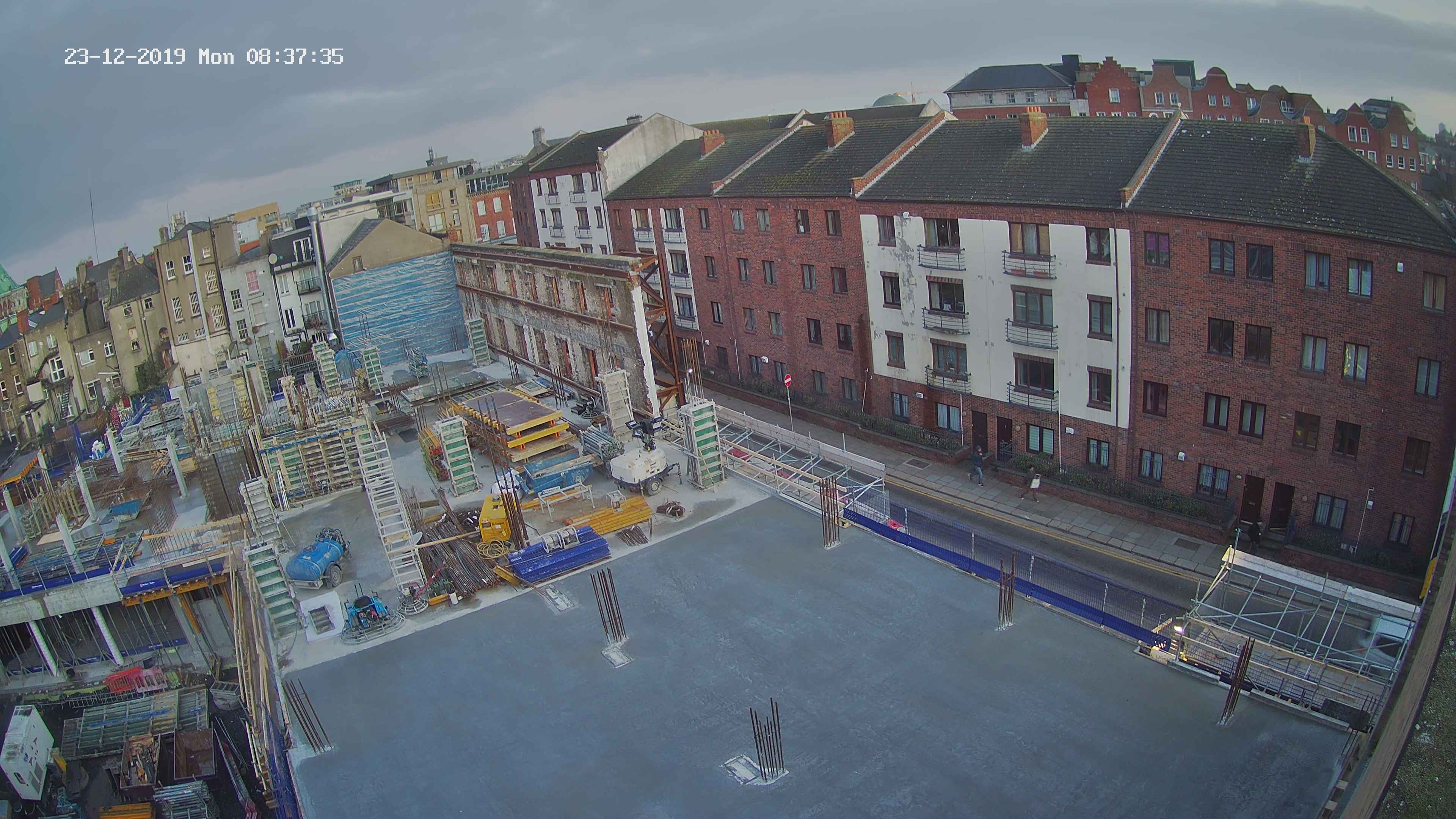Screen dimensions: 1456x819
Task: Click the date 23-12-2019 in timestamp overlay
Action: click(x=124, y=56)
